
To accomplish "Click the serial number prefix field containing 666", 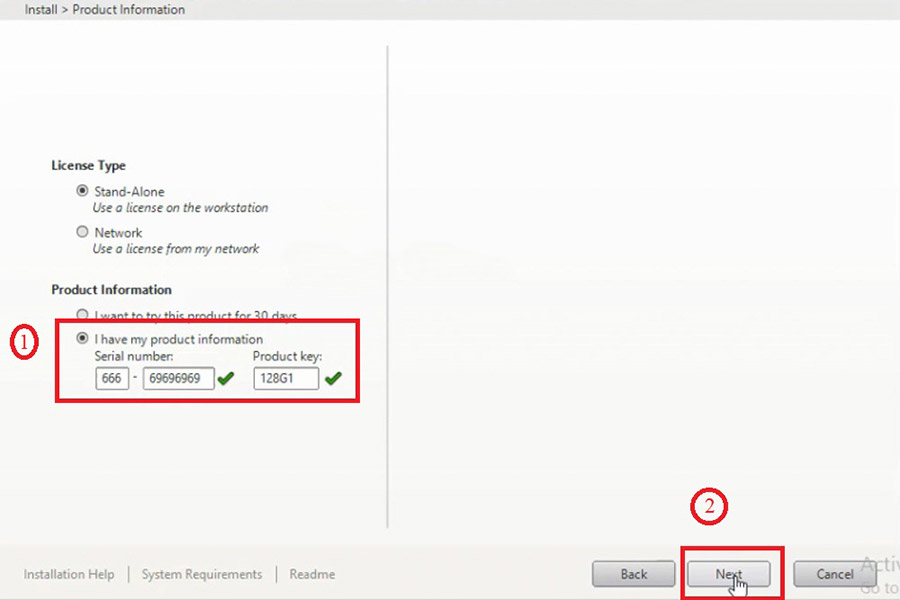I will [112, 378].
